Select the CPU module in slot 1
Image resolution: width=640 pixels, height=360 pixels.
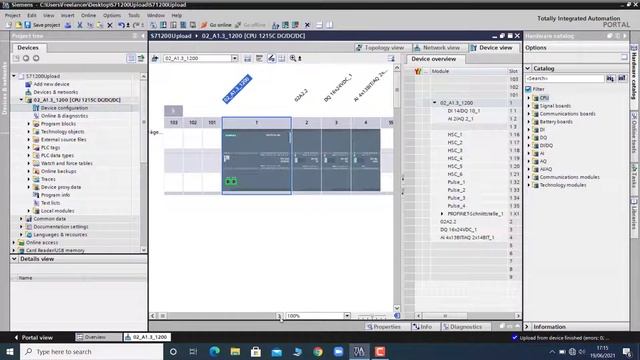[257, 160]
